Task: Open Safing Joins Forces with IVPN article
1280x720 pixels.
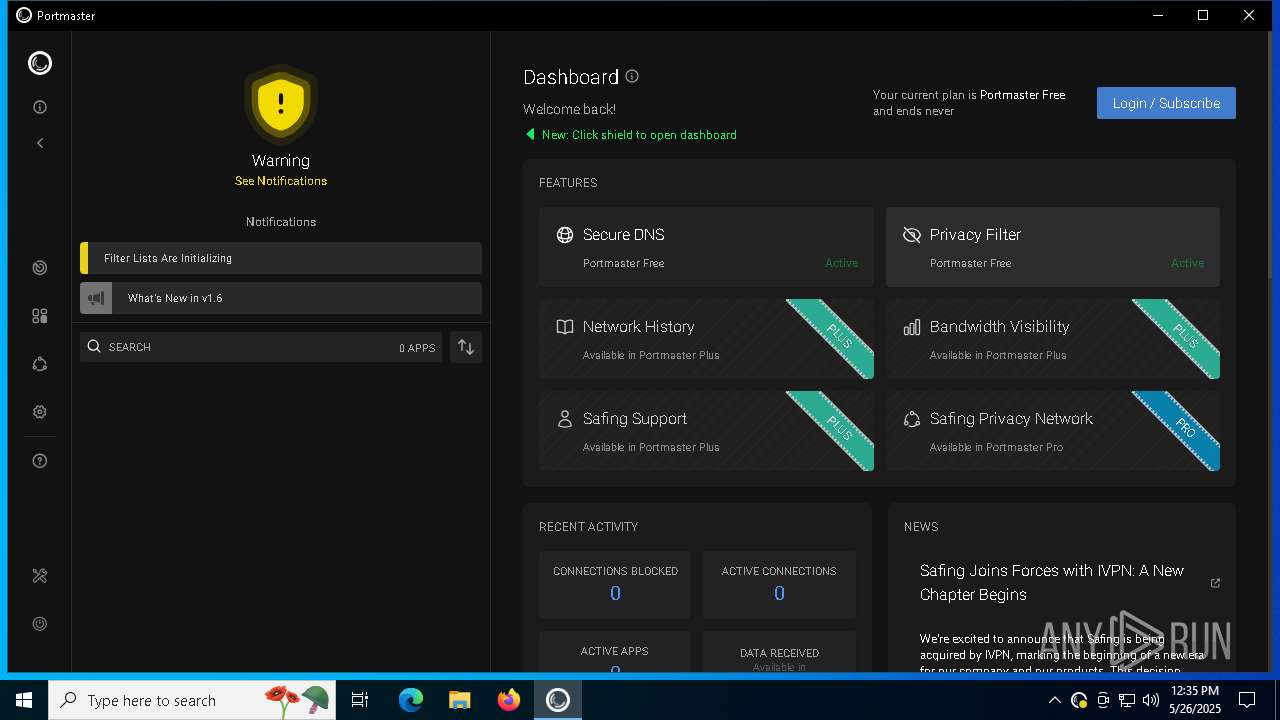Action: (1052, 583)
